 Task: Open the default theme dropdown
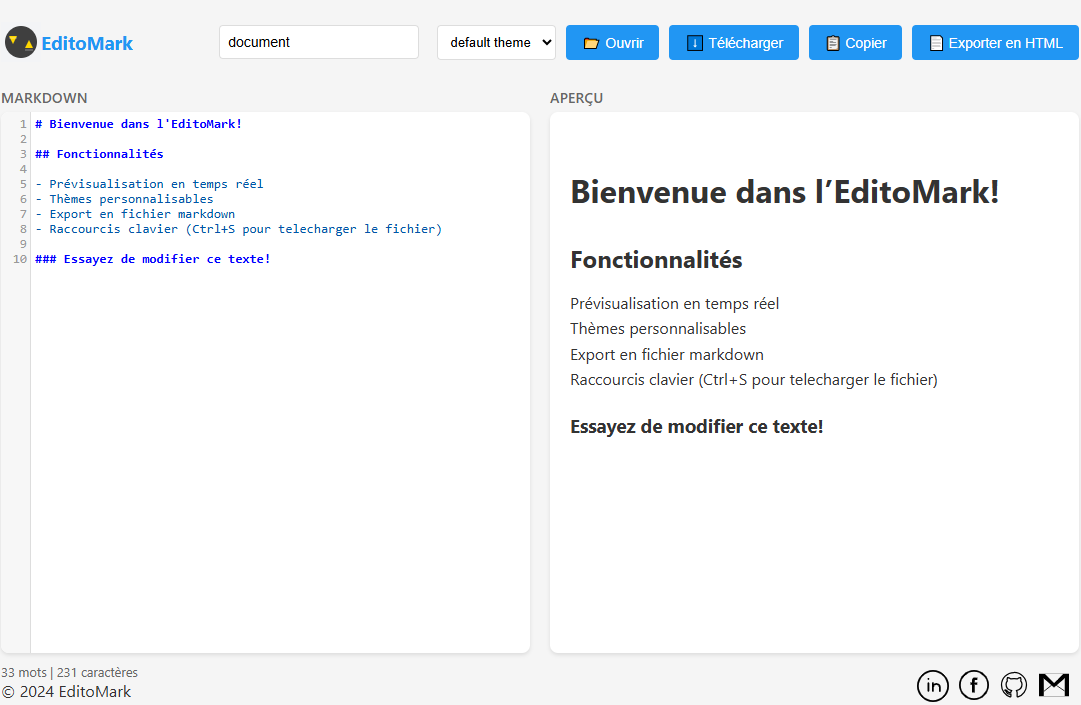pyautogui.click(x=496, y=43)
